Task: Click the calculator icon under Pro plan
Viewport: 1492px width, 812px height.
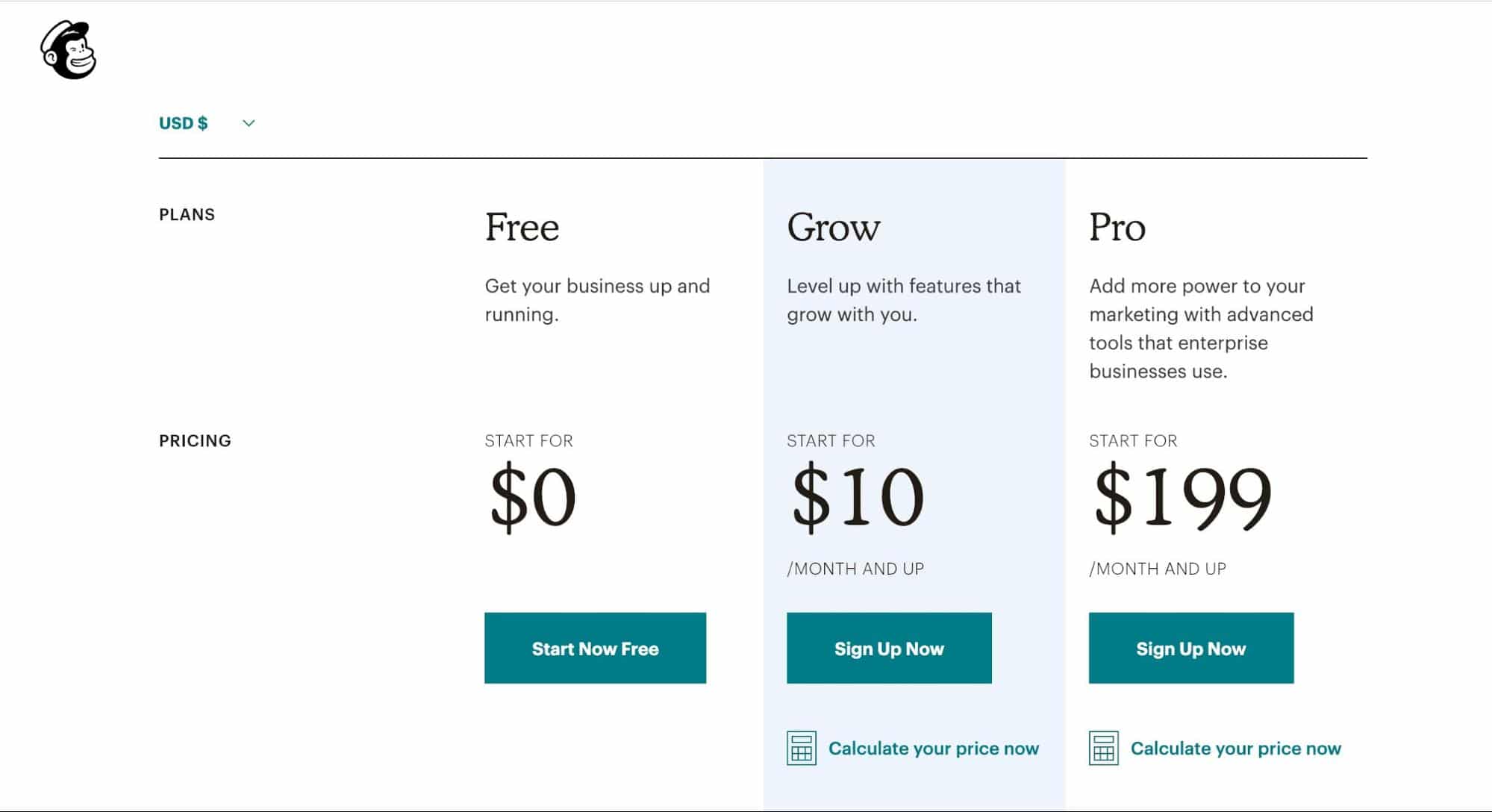Action: (1104, 748)
